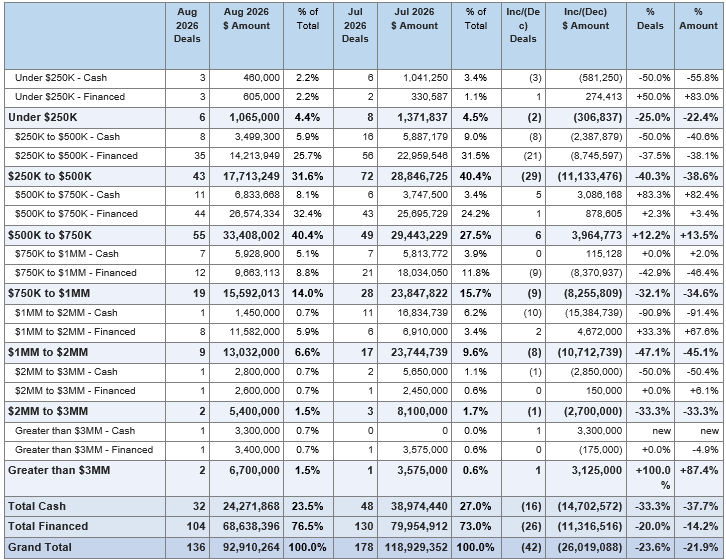Image resolution: width=726 pixels, height=560 pixels.
Task: Select the % Amount column header
Action: coord(698,19)
